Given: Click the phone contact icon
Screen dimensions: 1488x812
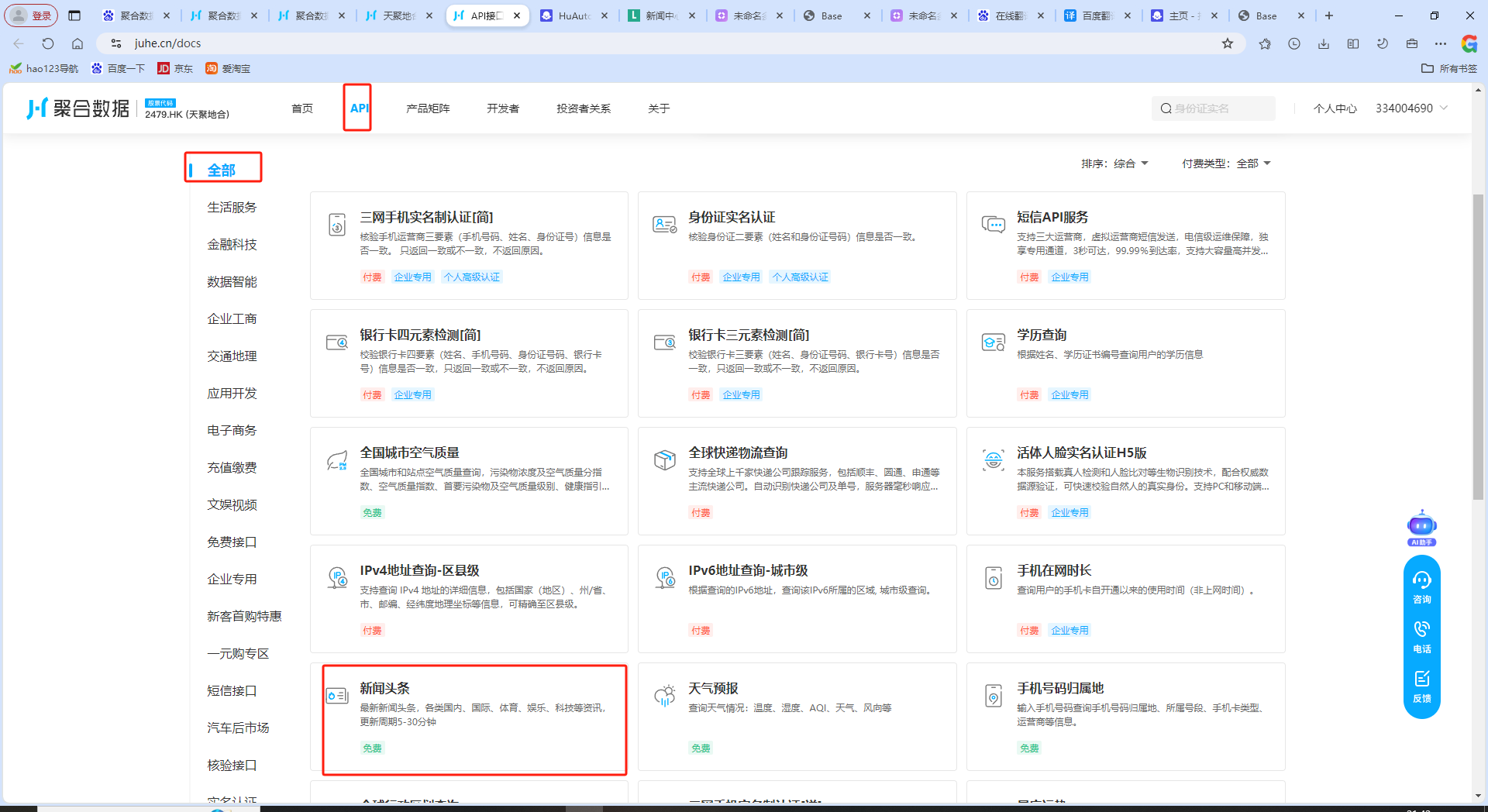Looking at the screenshot, I should (1421, 636).
